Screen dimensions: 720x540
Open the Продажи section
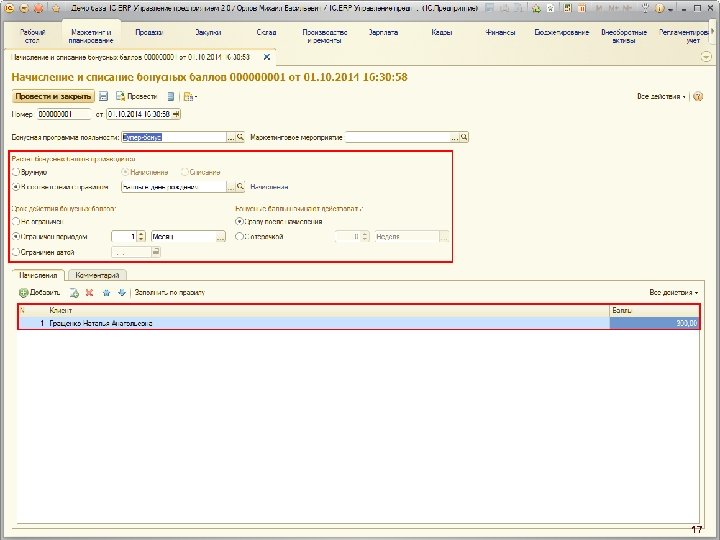149,33
